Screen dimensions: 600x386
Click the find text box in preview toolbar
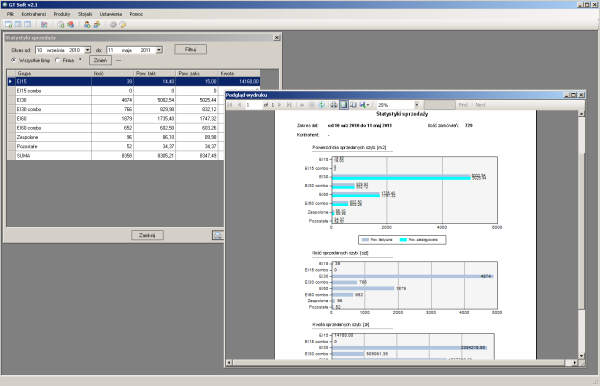(x=440, y=105)
